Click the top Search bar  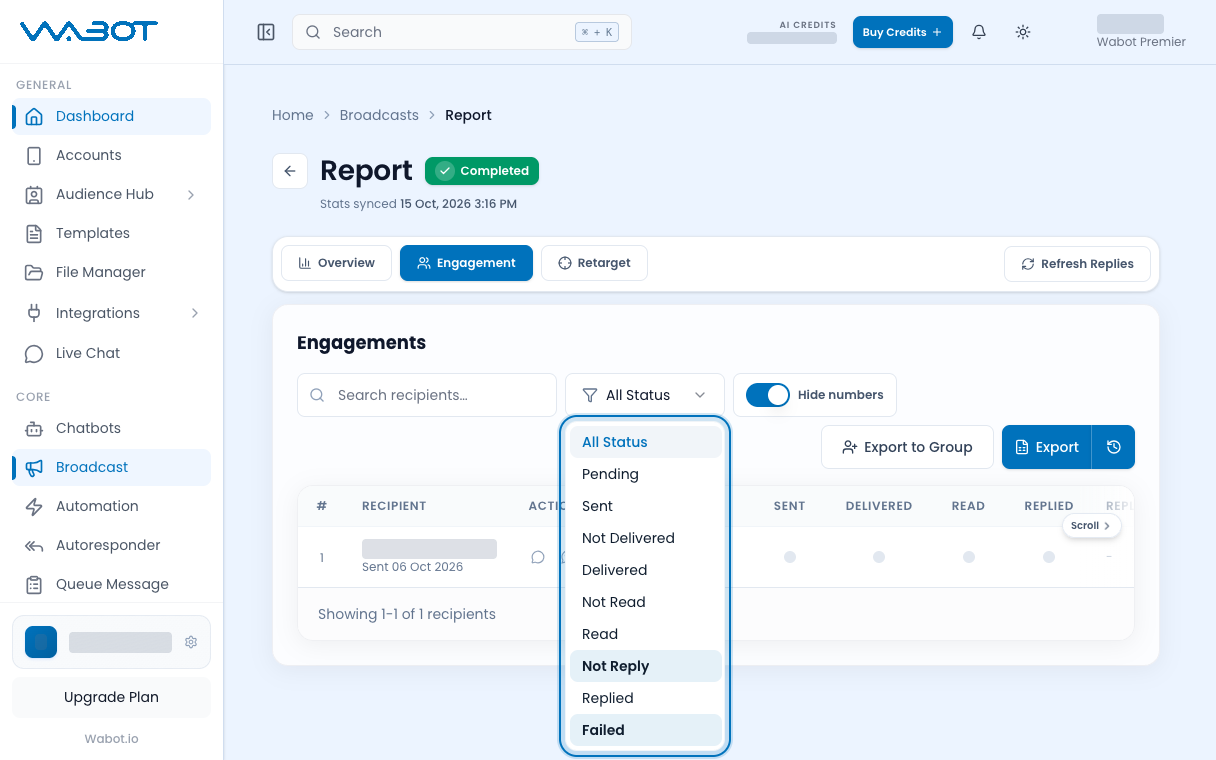tap(462, 32)
